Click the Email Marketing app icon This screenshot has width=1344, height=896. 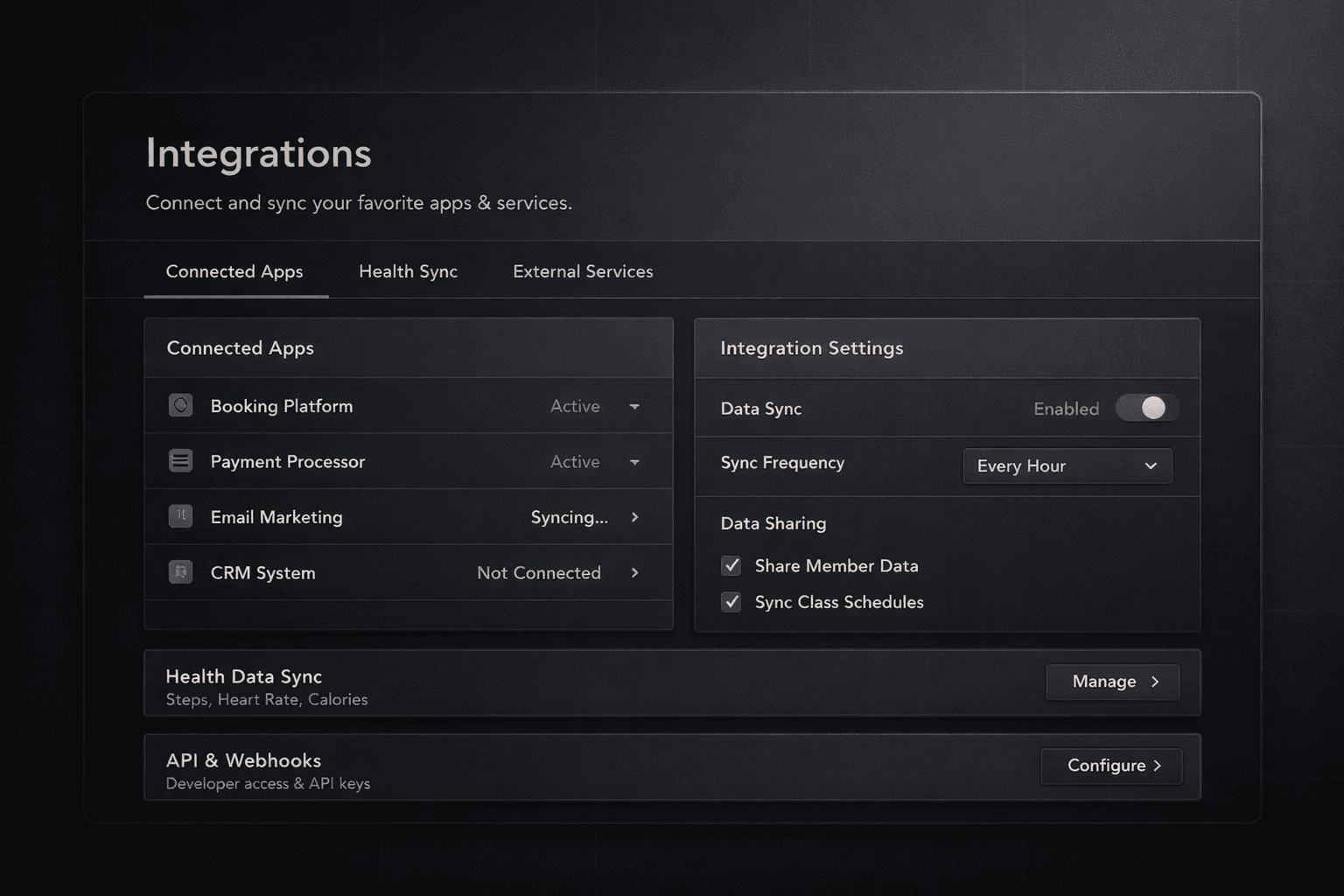180,516
